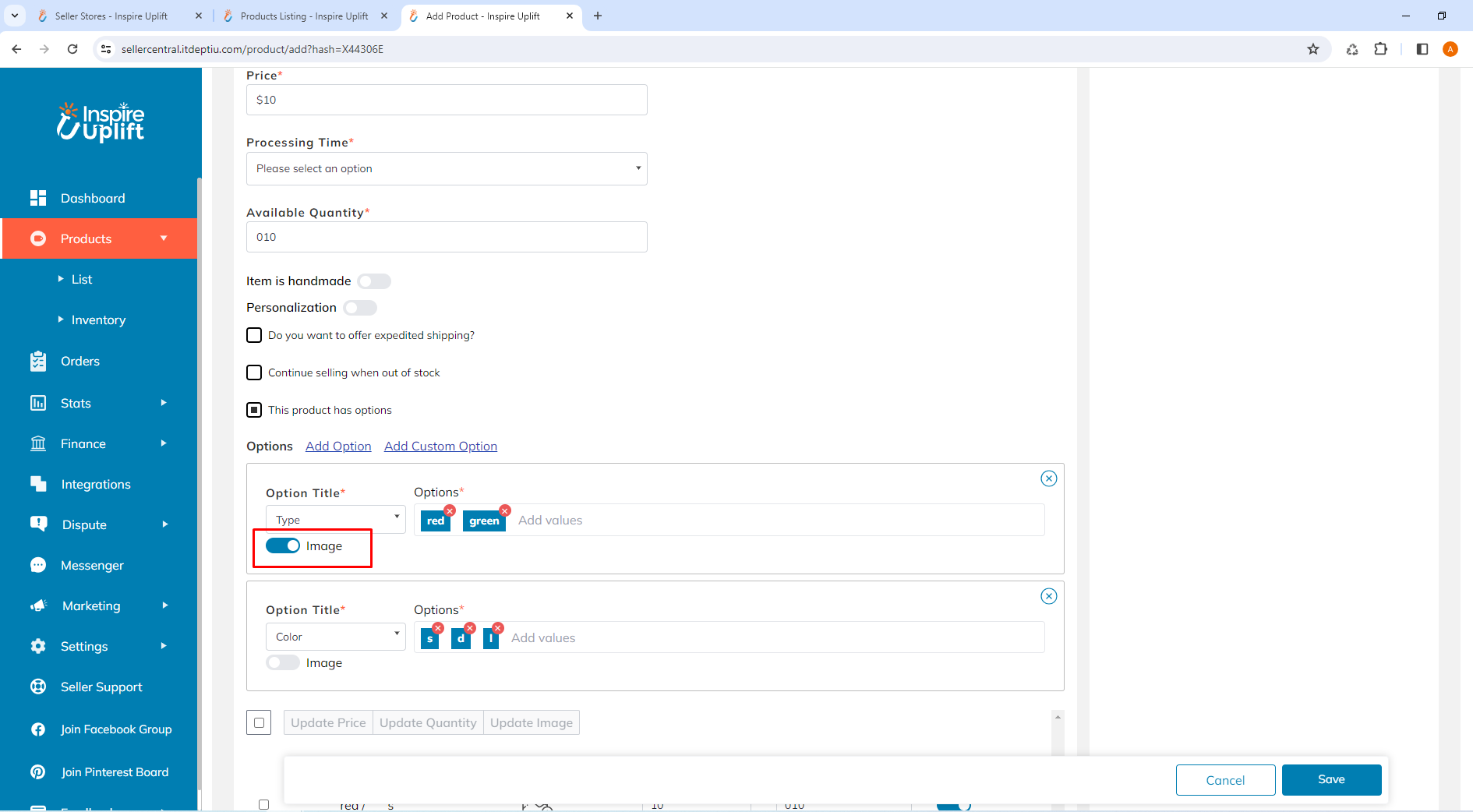Open the Stats section icon
The image size is (1473, 812).
[38, 403]
